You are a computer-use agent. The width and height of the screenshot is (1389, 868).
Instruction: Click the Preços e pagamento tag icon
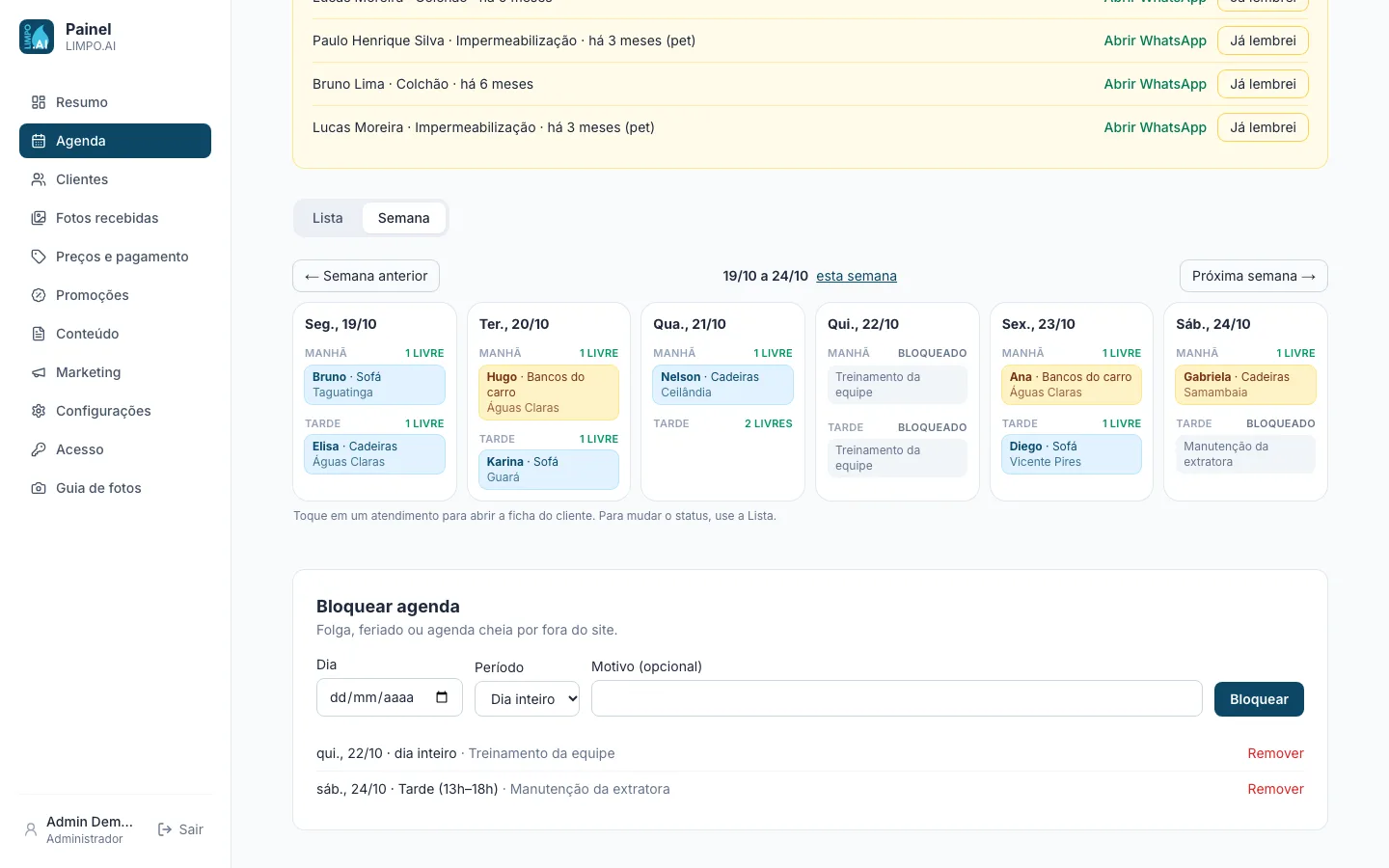(39, 257)
